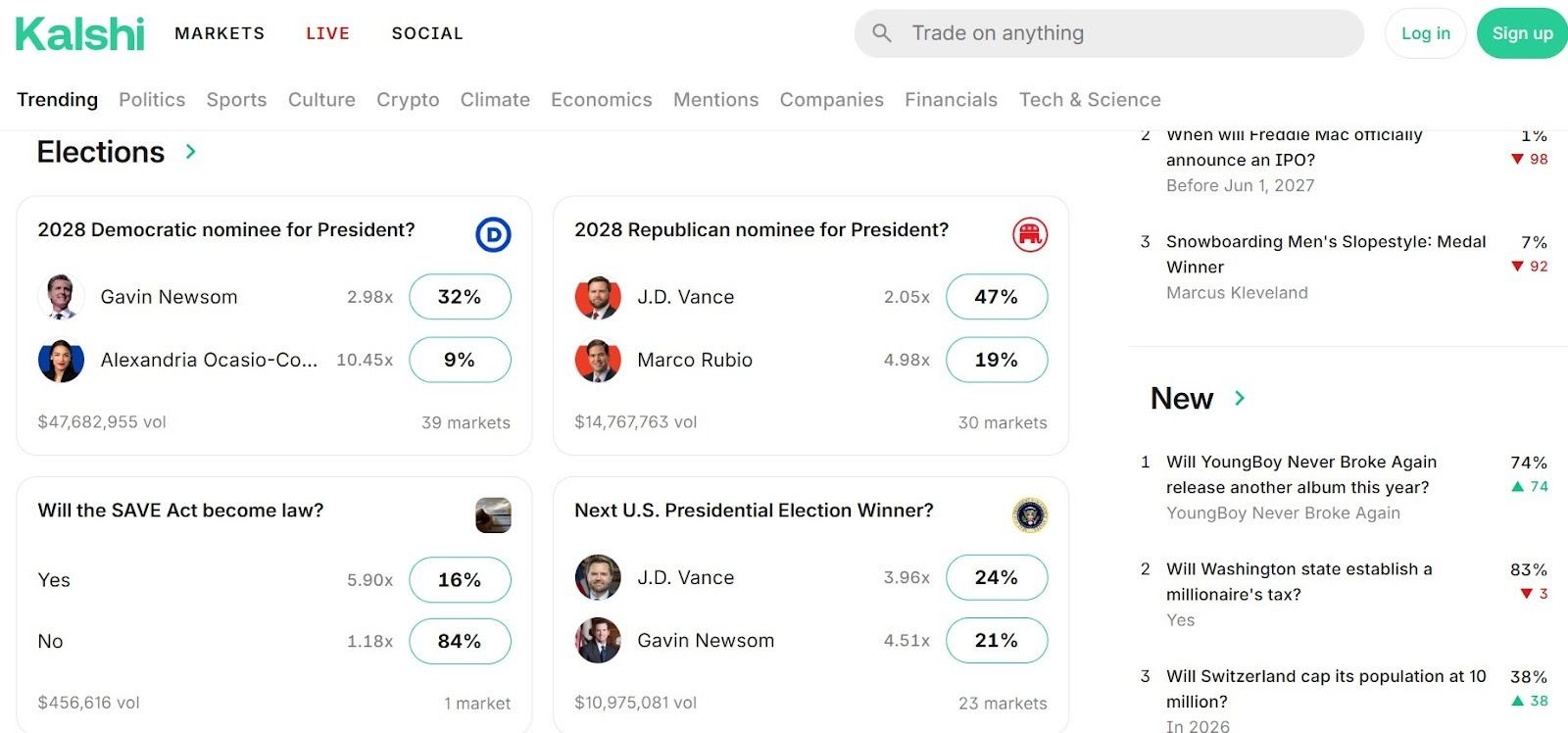This screenshot has height=733, width=1568.
Task: Click Gavin Newsom's avatar in Democratic nominee card
Action: (61, 297)
